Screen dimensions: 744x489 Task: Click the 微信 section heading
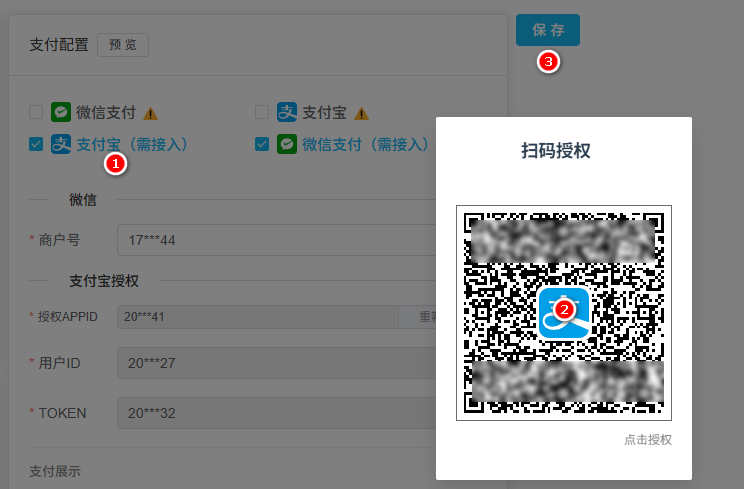point(83,200)
